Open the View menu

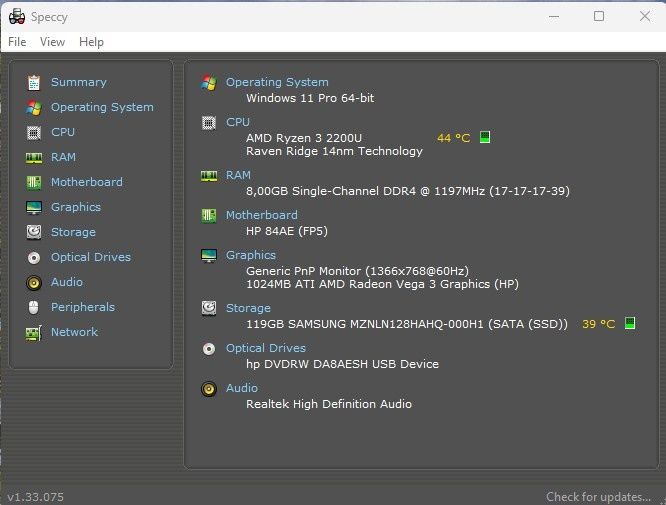(52, 42)
